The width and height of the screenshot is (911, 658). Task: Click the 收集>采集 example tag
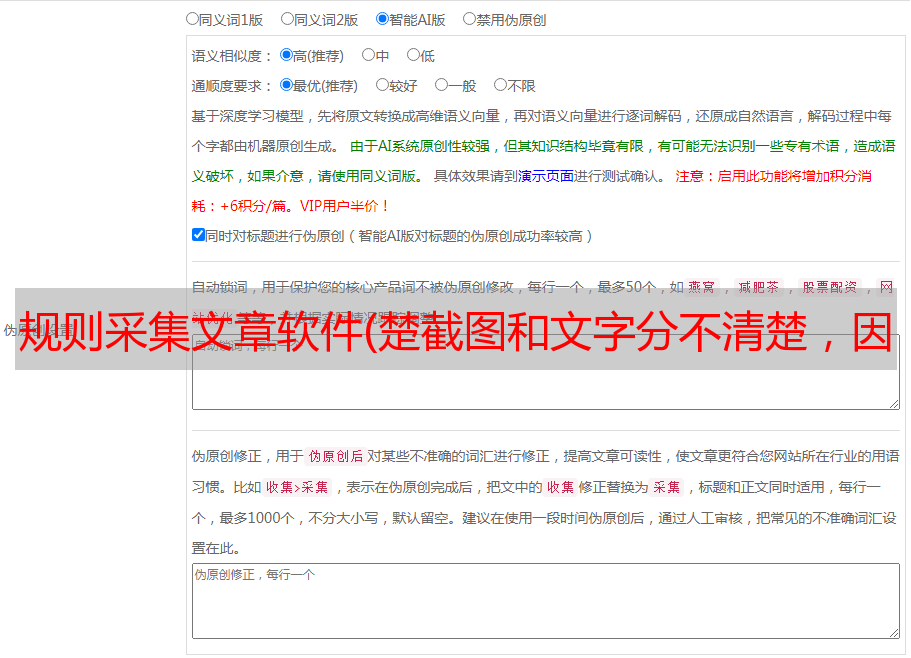(297, 487)
